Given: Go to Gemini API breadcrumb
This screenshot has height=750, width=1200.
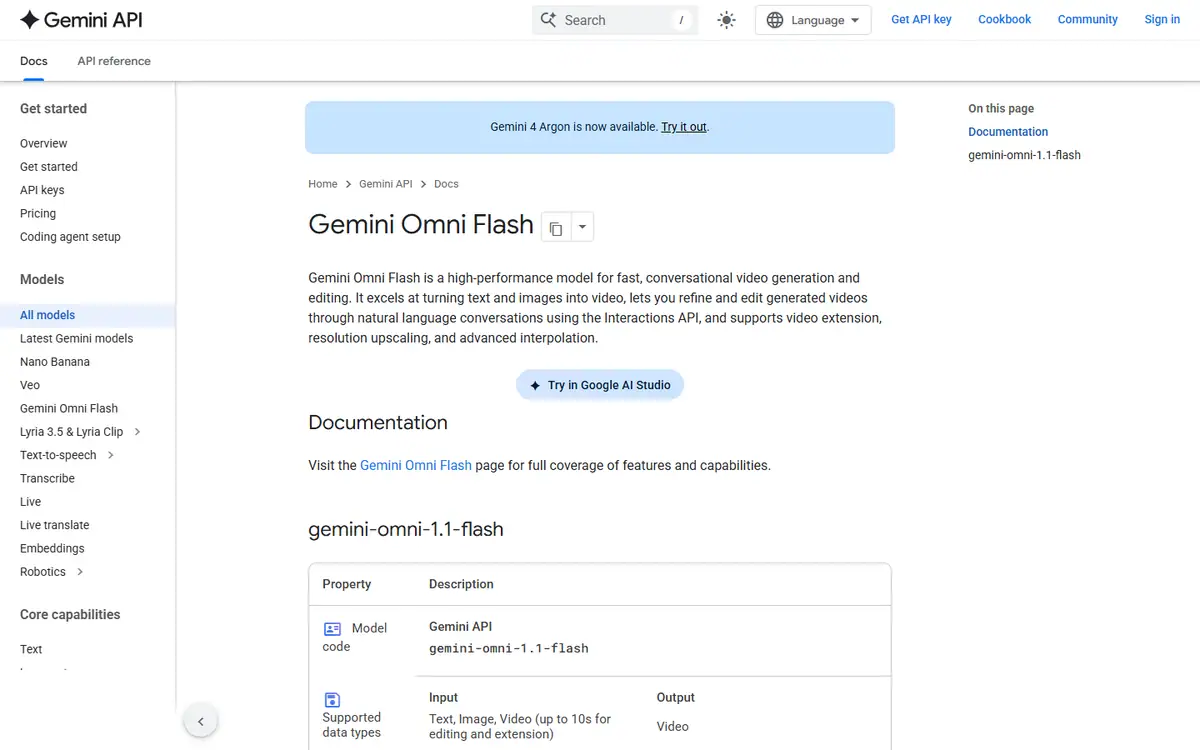Looking at the screenshot, I should tap(386, 184).
